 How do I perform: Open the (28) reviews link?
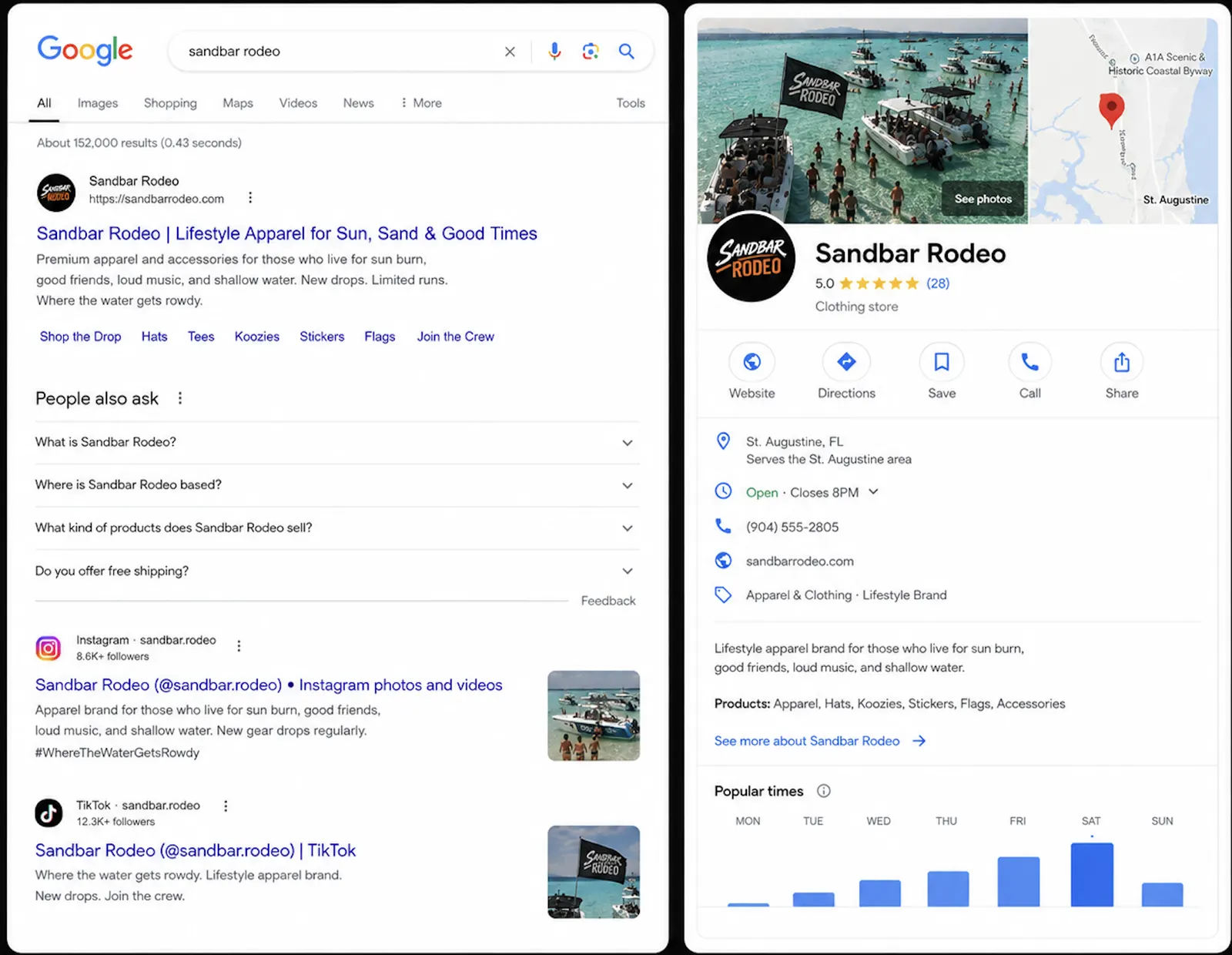pos(938,283)
